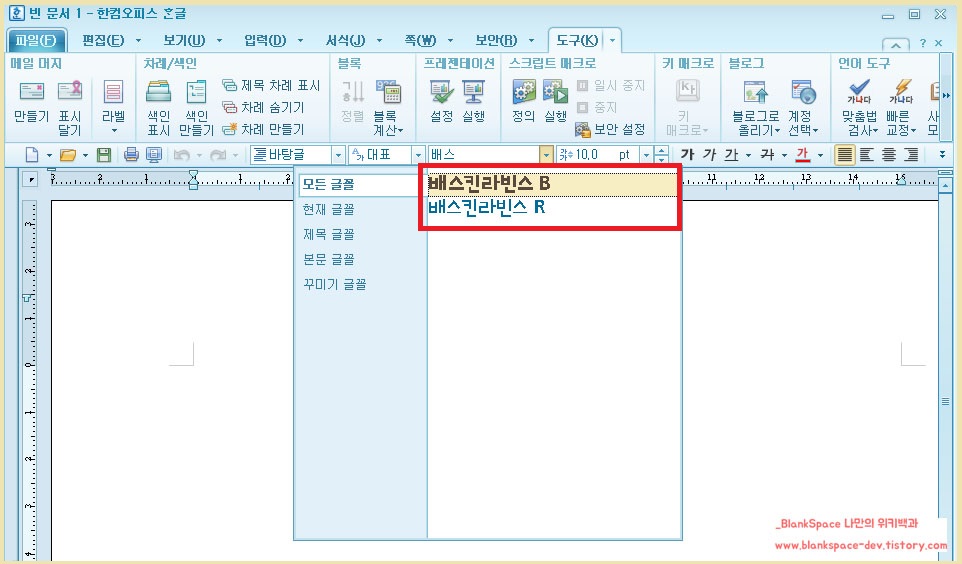Click 제목 차례 표시
The height and width of the screenshot is (564, 962).
coord(271,85)
